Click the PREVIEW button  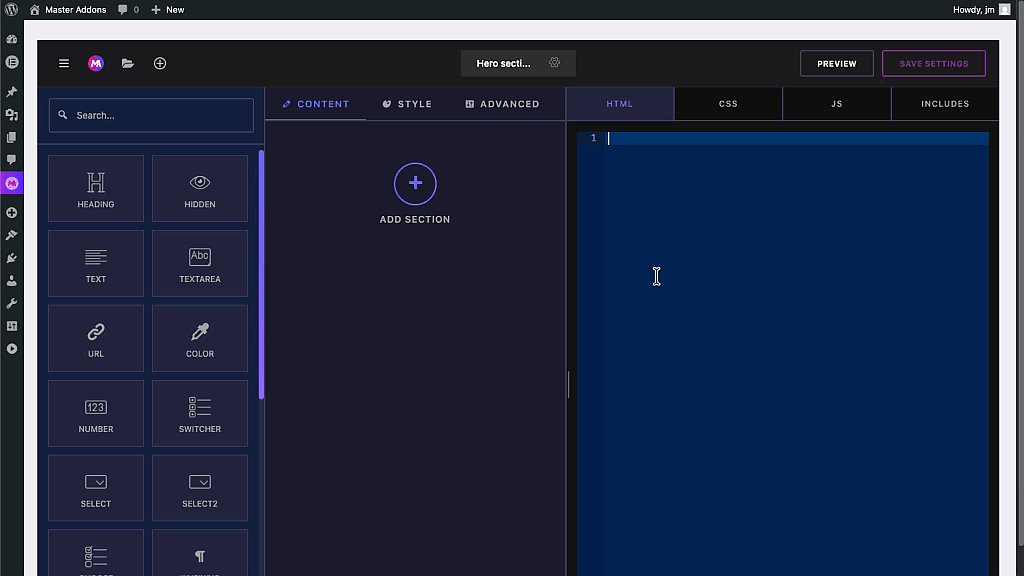pos(837,63)
